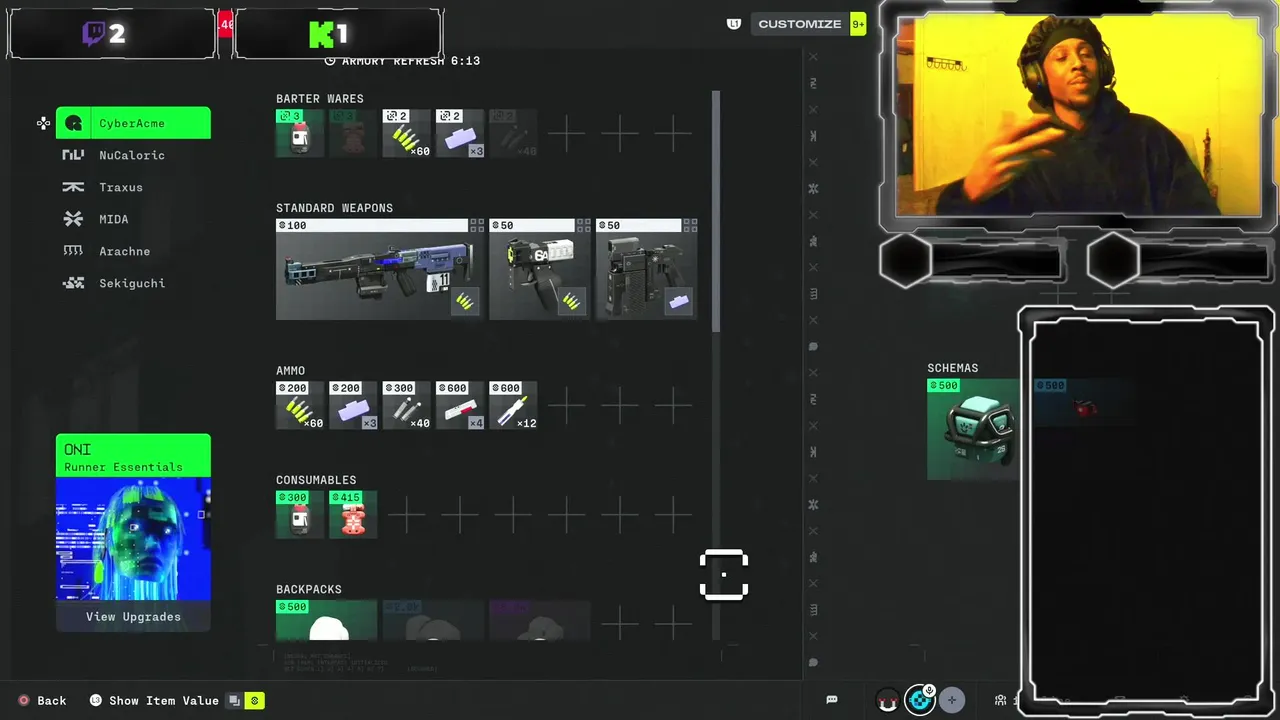Click the NuCaloric faction logo icon

tap(73, 155)
